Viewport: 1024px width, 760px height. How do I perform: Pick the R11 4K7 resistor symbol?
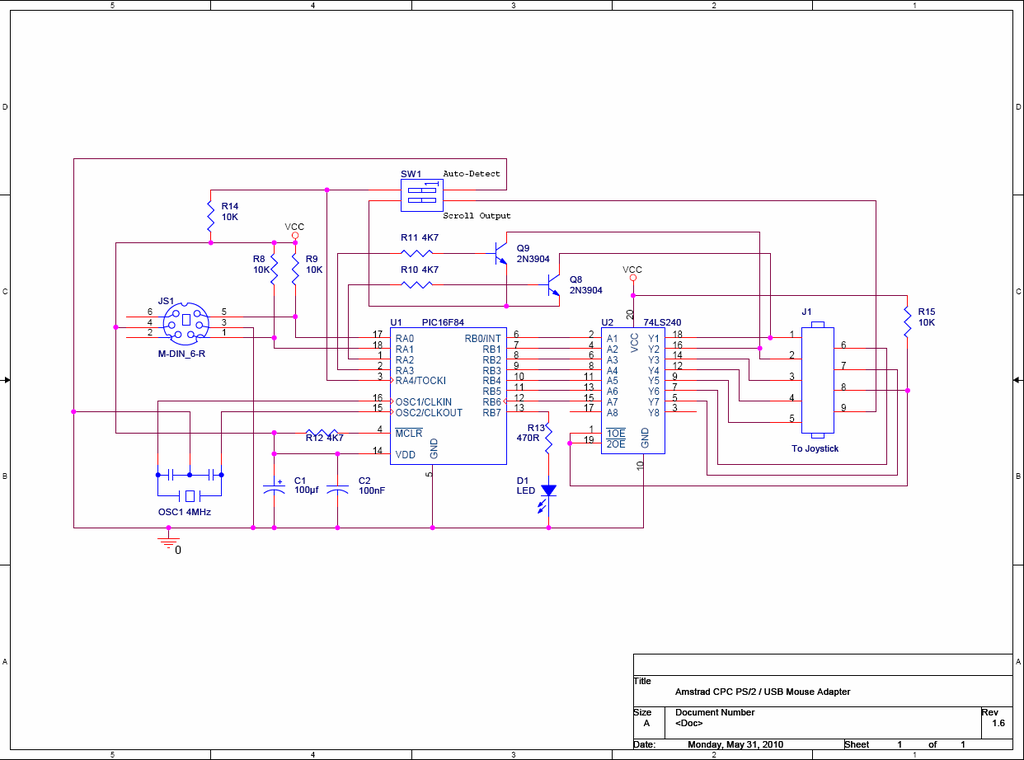pos(416,253)
